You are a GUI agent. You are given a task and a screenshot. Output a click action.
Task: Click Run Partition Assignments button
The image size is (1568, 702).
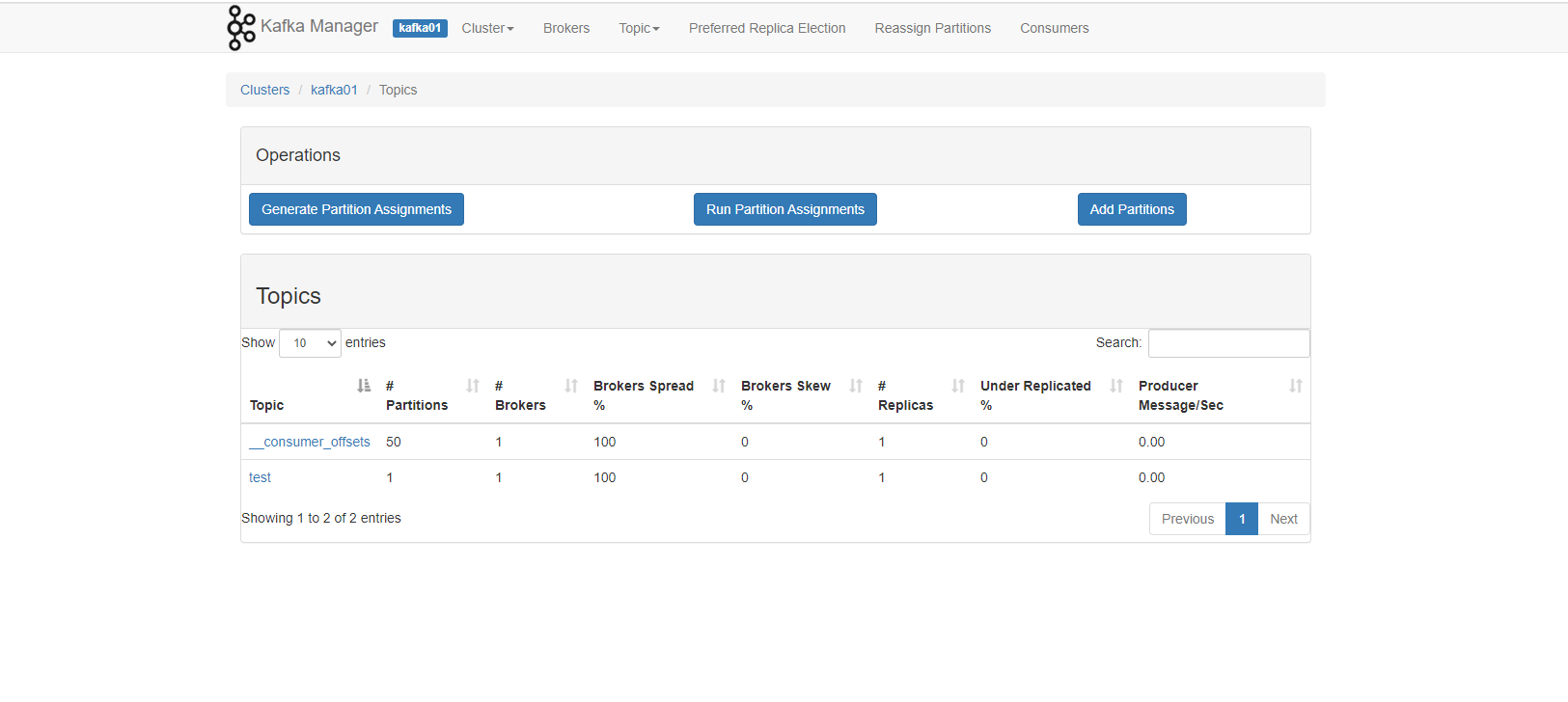[x=785, y=209]
